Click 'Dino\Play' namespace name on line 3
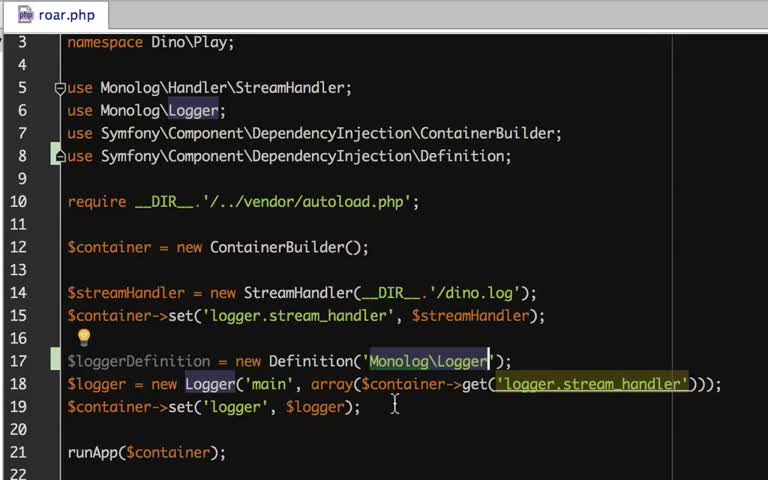Screen dimensions: 768x480 [x=189, y=42]
